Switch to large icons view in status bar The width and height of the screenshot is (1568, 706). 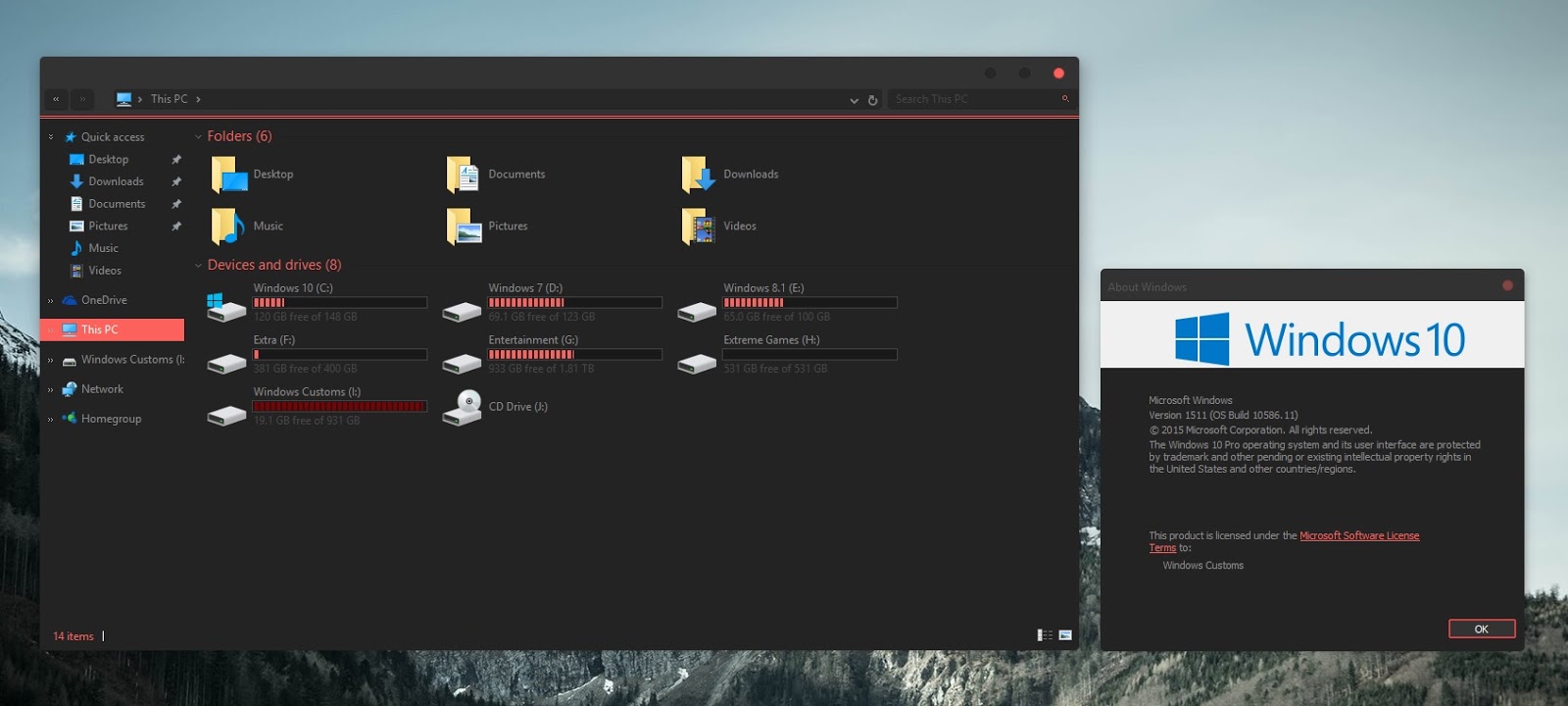[1065, 635]
